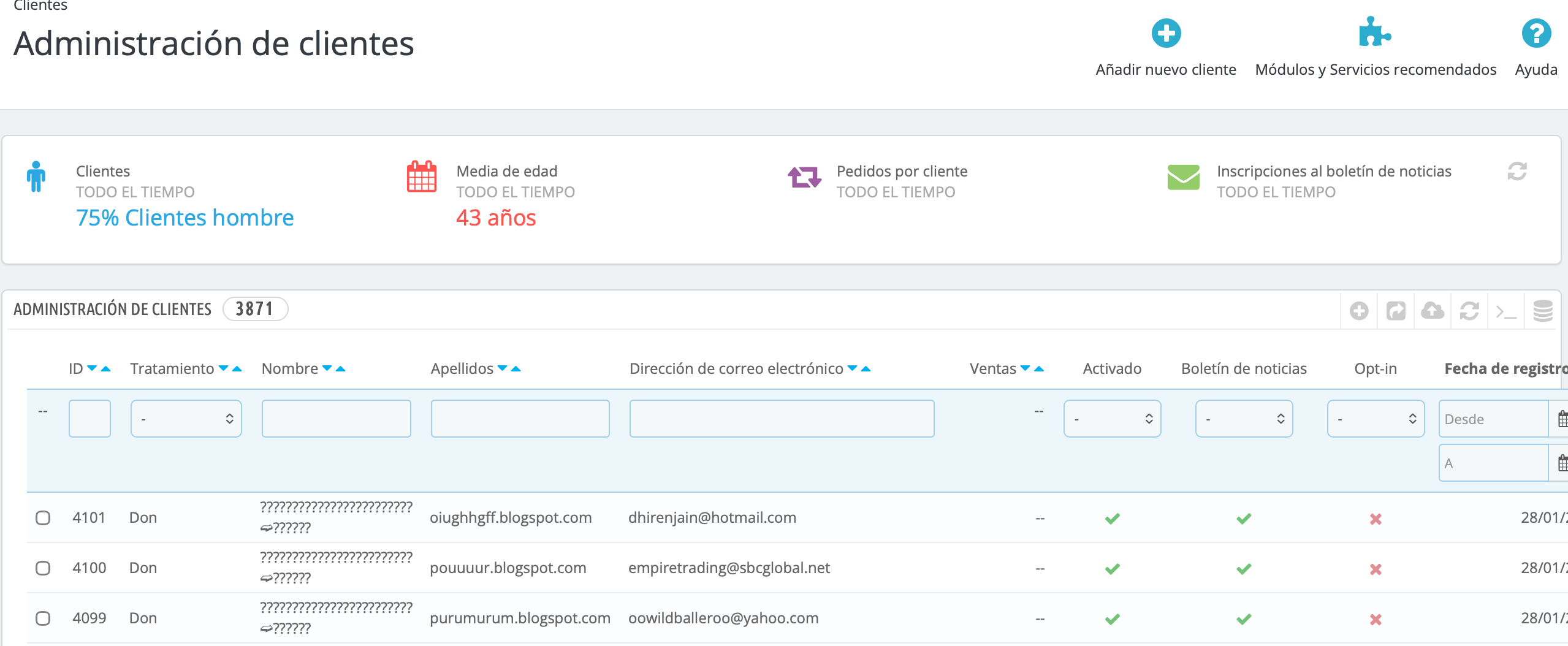Screen dimensions: 1568x646
Task: Check the row checkbox for customer 4099
Action: click(43, 618)
